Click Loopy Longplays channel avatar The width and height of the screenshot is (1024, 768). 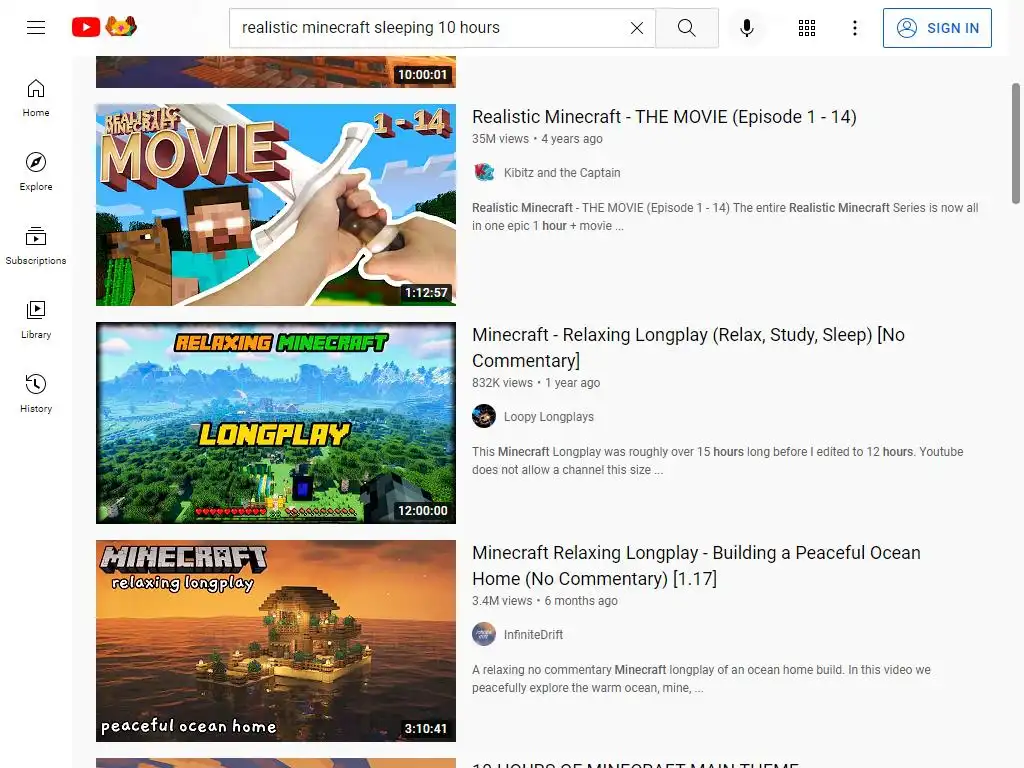(484, 417)
